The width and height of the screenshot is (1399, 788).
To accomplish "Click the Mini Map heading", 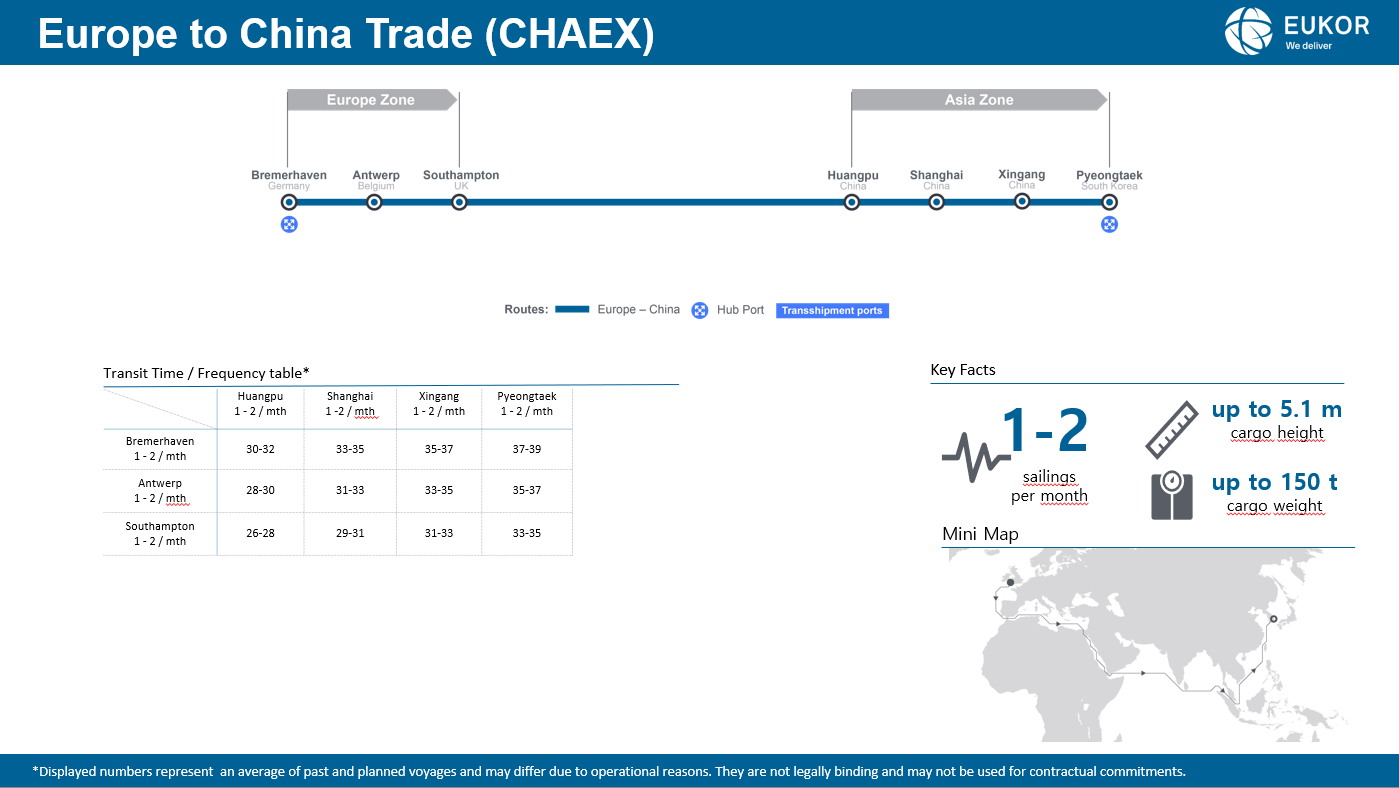I will click(980, 534).
